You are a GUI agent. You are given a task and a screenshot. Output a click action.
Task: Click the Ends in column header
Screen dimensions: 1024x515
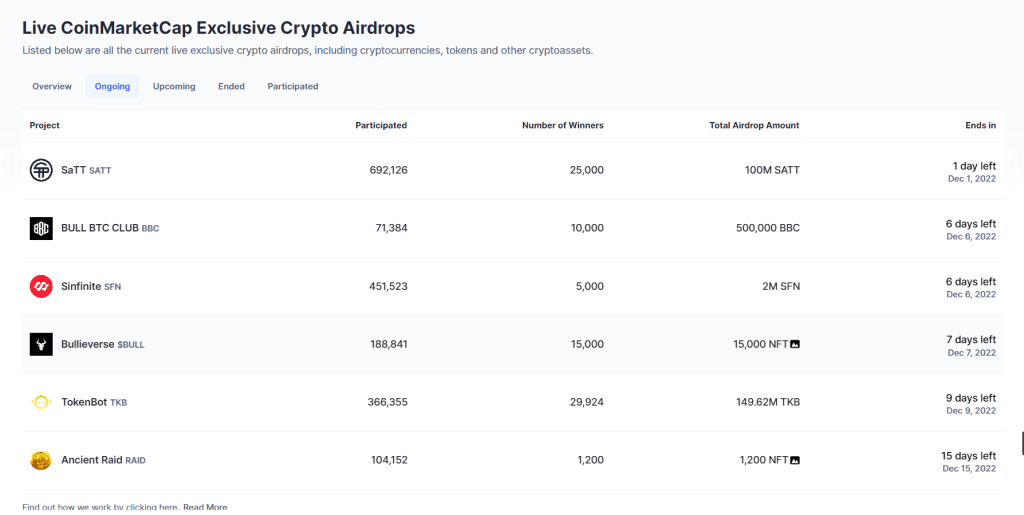point(980,125)
